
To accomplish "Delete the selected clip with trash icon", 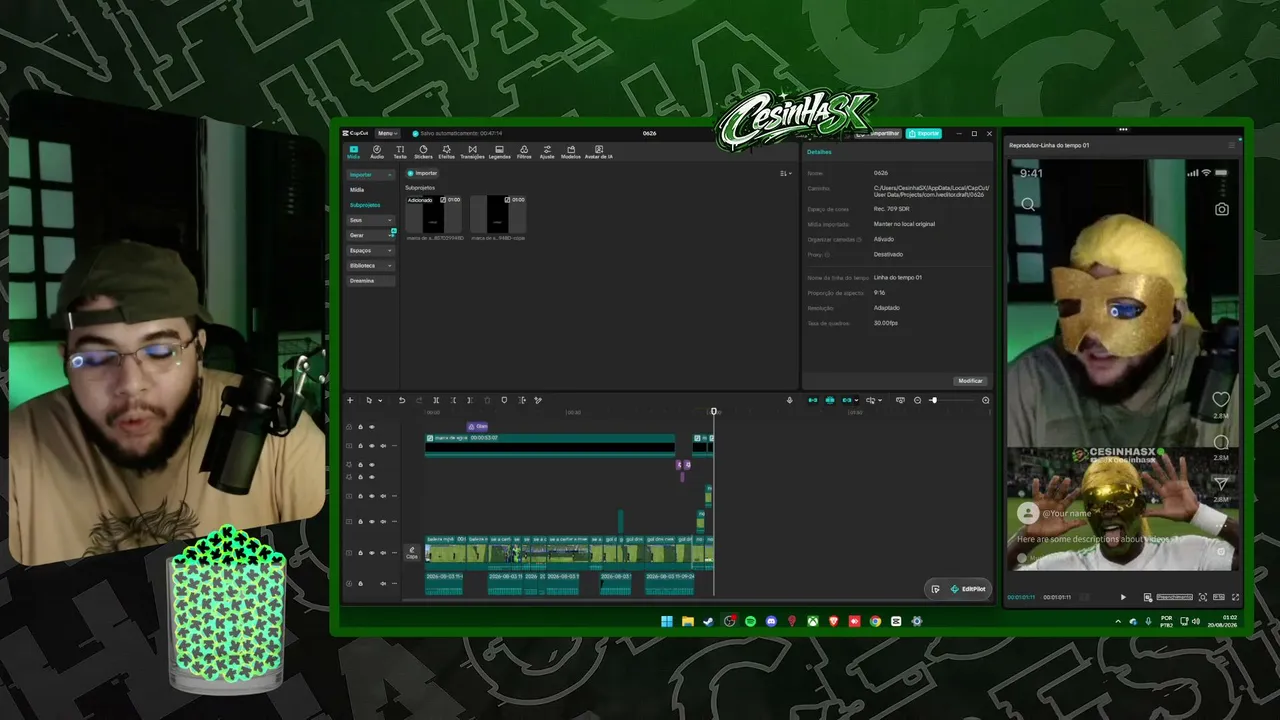I will click(487, 400).
